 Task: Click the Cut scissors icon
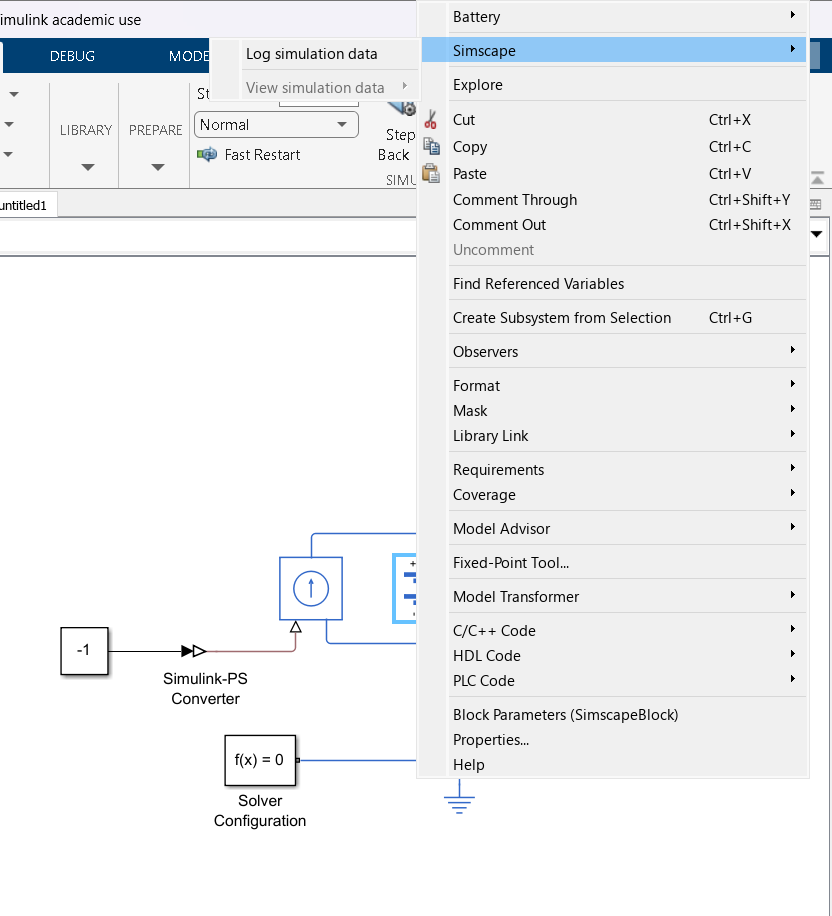pyautogui.click(x=431, y=119)
